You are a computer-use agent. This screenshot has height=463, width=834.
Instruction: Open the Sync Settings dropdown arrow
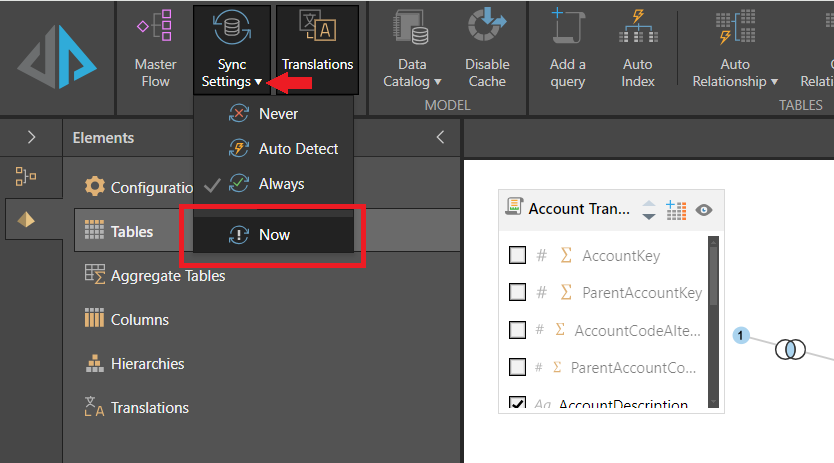[258, 82]
